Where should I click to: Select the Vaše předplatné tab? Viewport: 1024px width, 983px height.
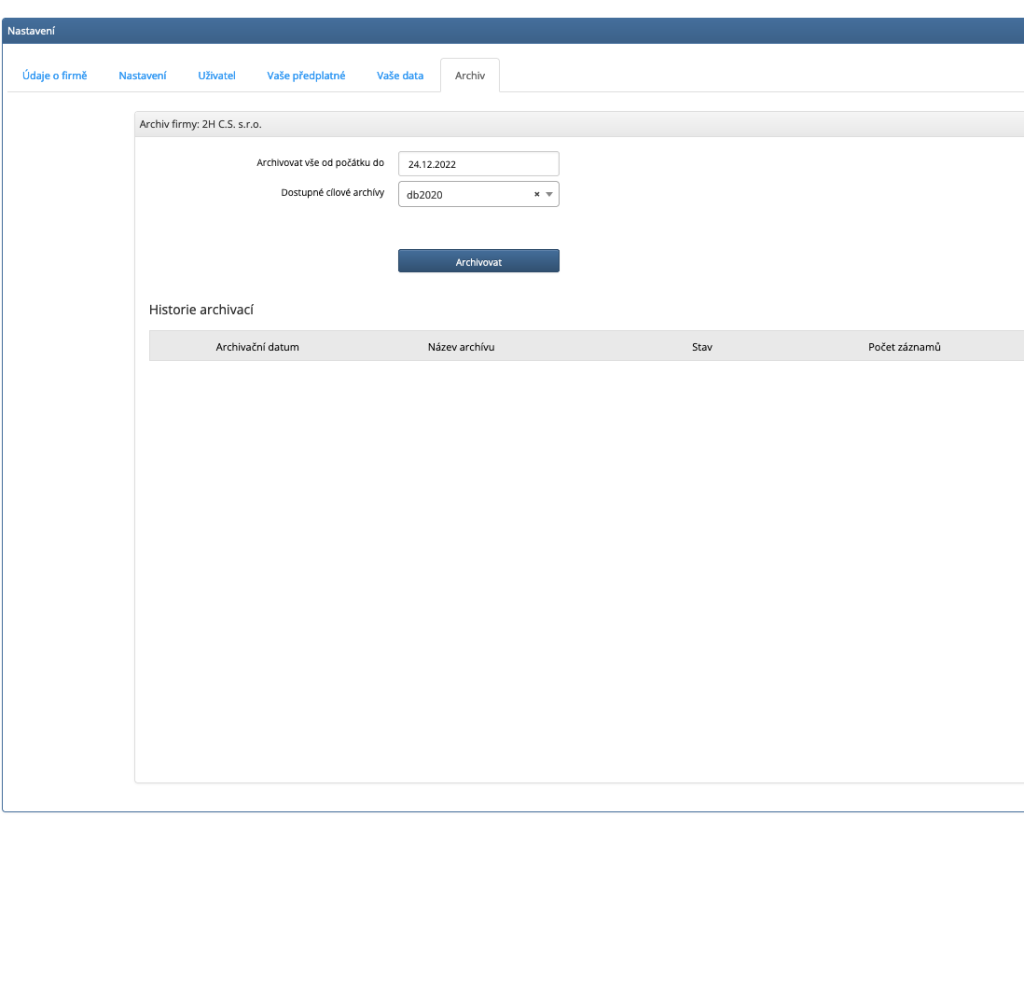coord(306,76)
